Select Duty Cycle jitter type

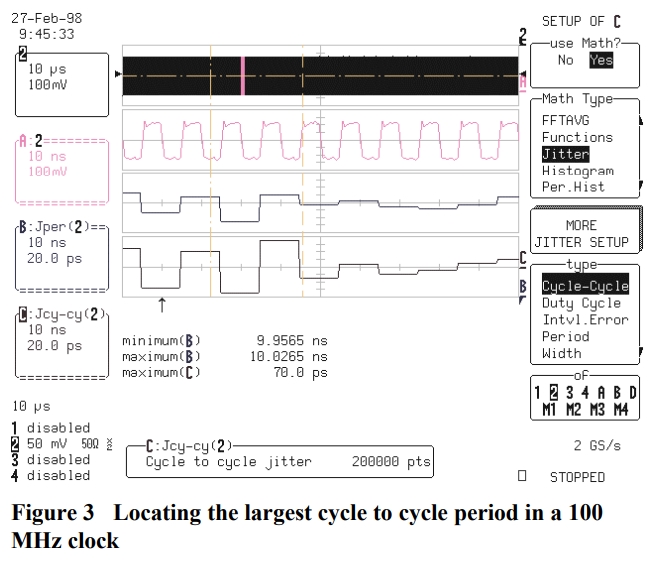click(580, 303)
